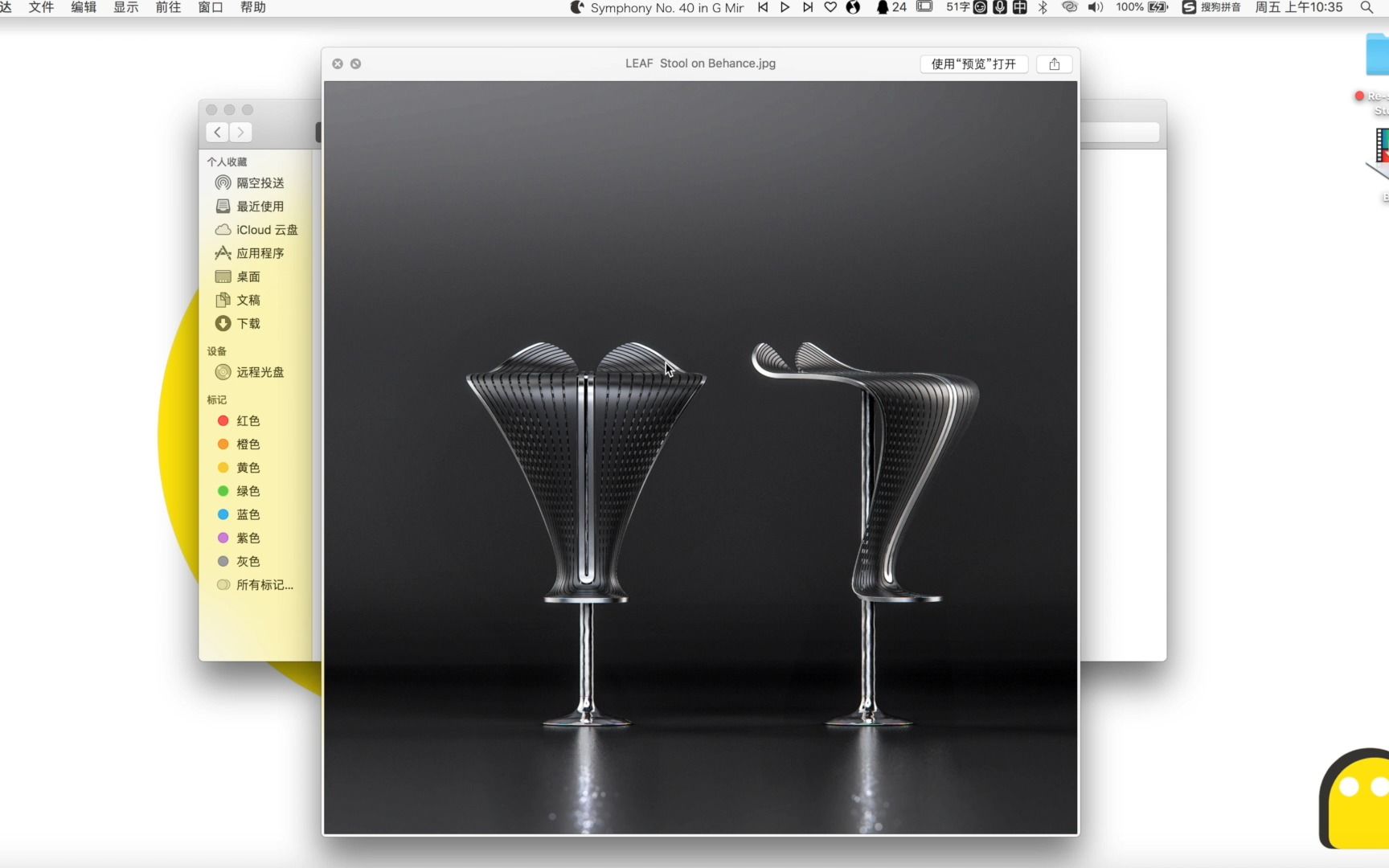
Task: Open volume control in menu bar
Action: tap(1095, 7)
